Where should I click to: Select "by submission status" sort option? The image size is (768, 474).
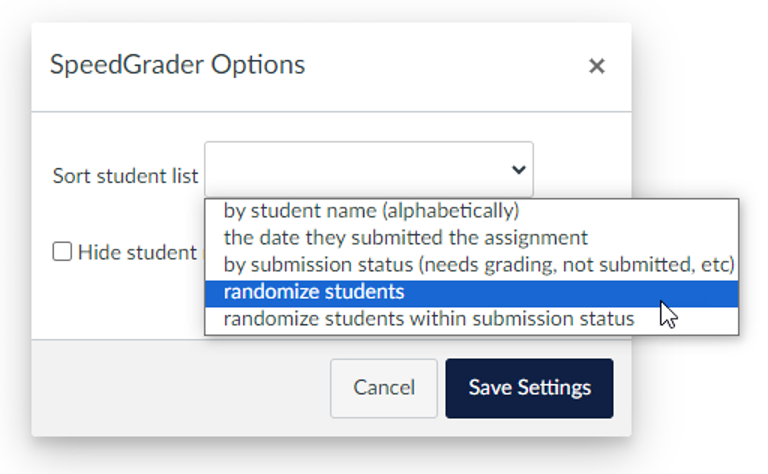[x=479, y=265]
